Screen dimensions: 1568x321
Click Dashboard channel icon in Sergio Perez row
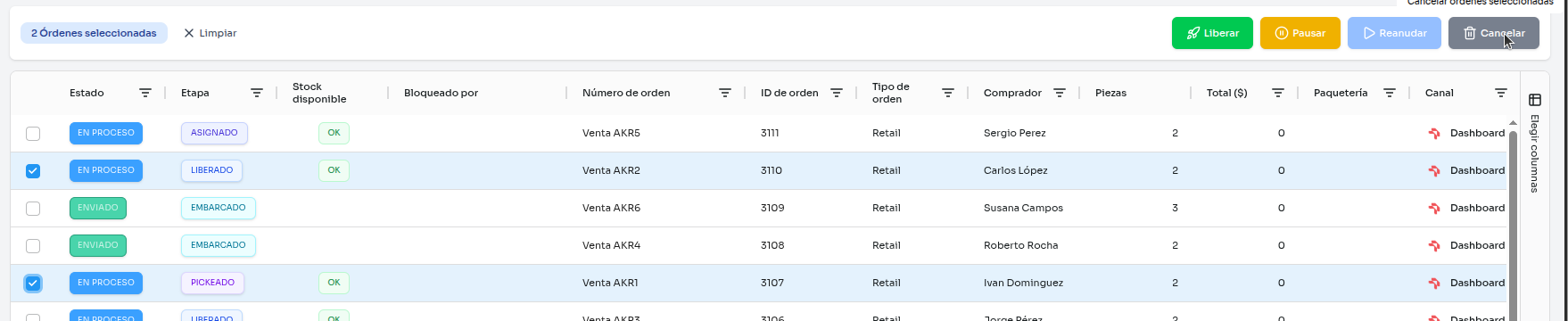click(x=1434, y=134)
